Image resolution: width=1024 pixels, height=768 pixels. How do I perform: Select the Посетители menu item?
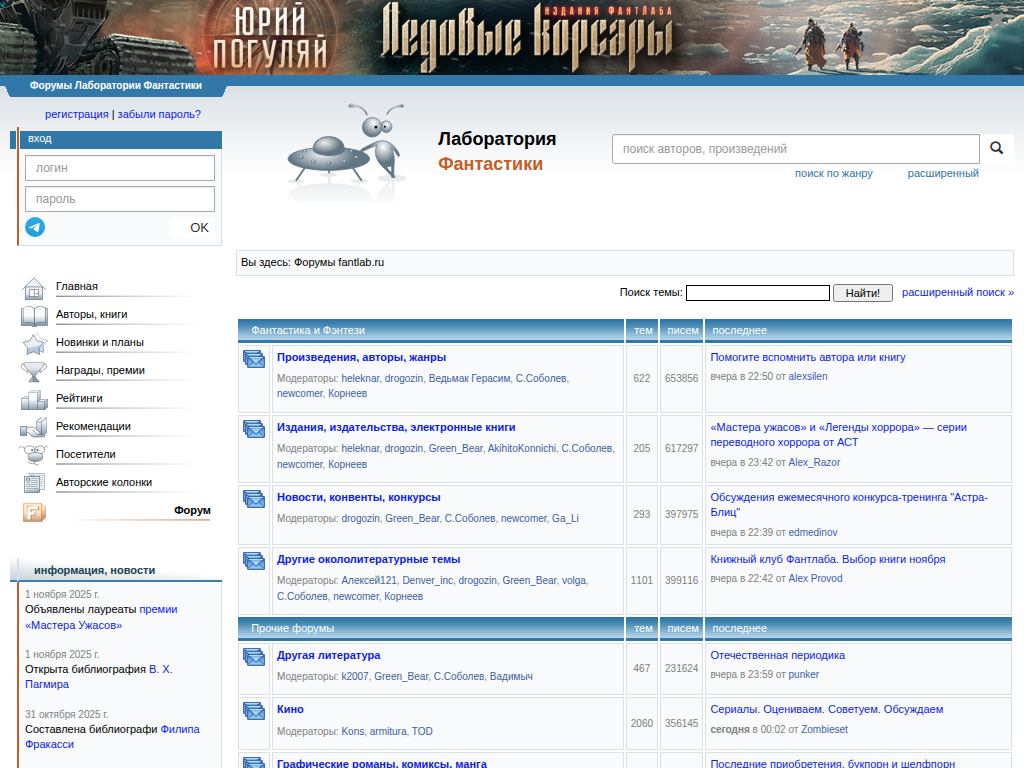(86, 454)
